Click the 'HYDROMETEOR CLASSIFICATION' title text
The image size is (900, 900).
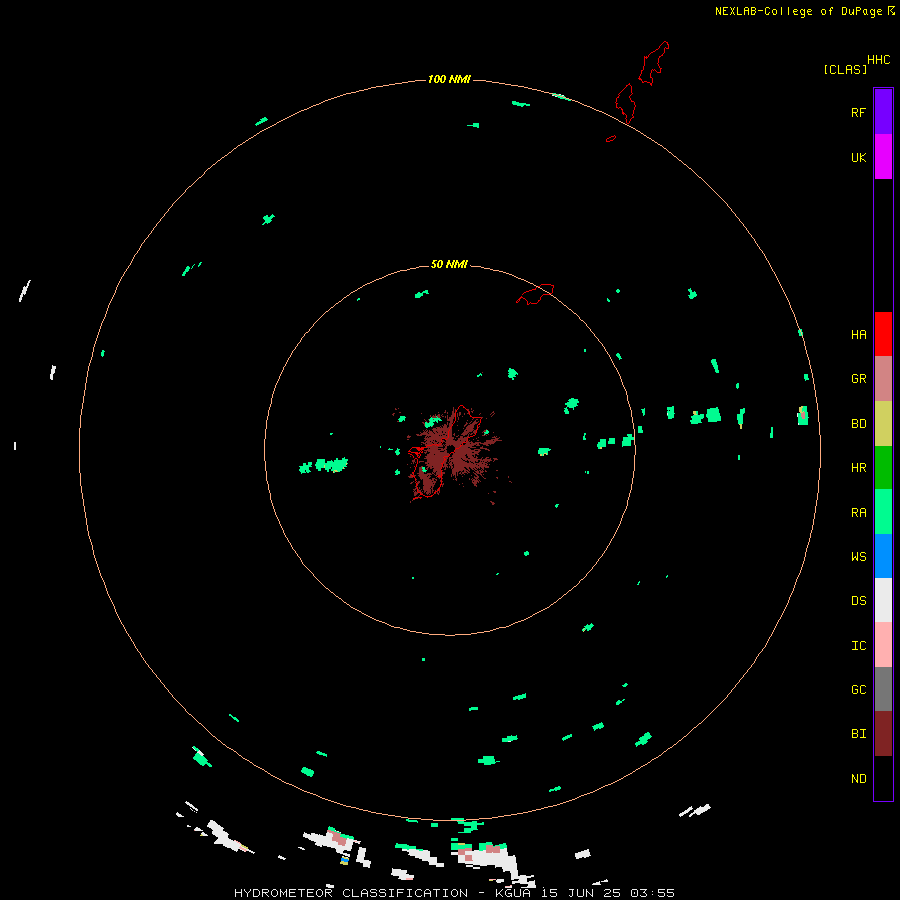pyautogui.click(x=351, y=893)
